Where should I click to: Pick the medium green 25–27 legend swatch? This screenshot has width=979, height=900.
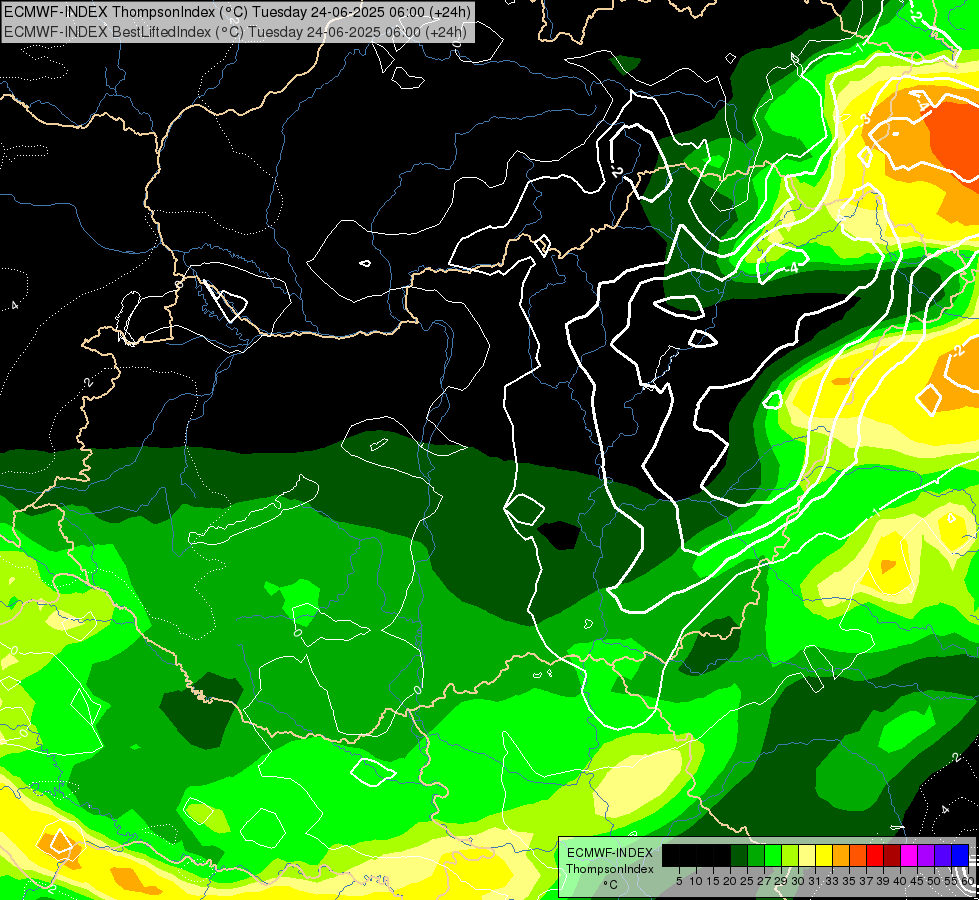coord(756,855)
